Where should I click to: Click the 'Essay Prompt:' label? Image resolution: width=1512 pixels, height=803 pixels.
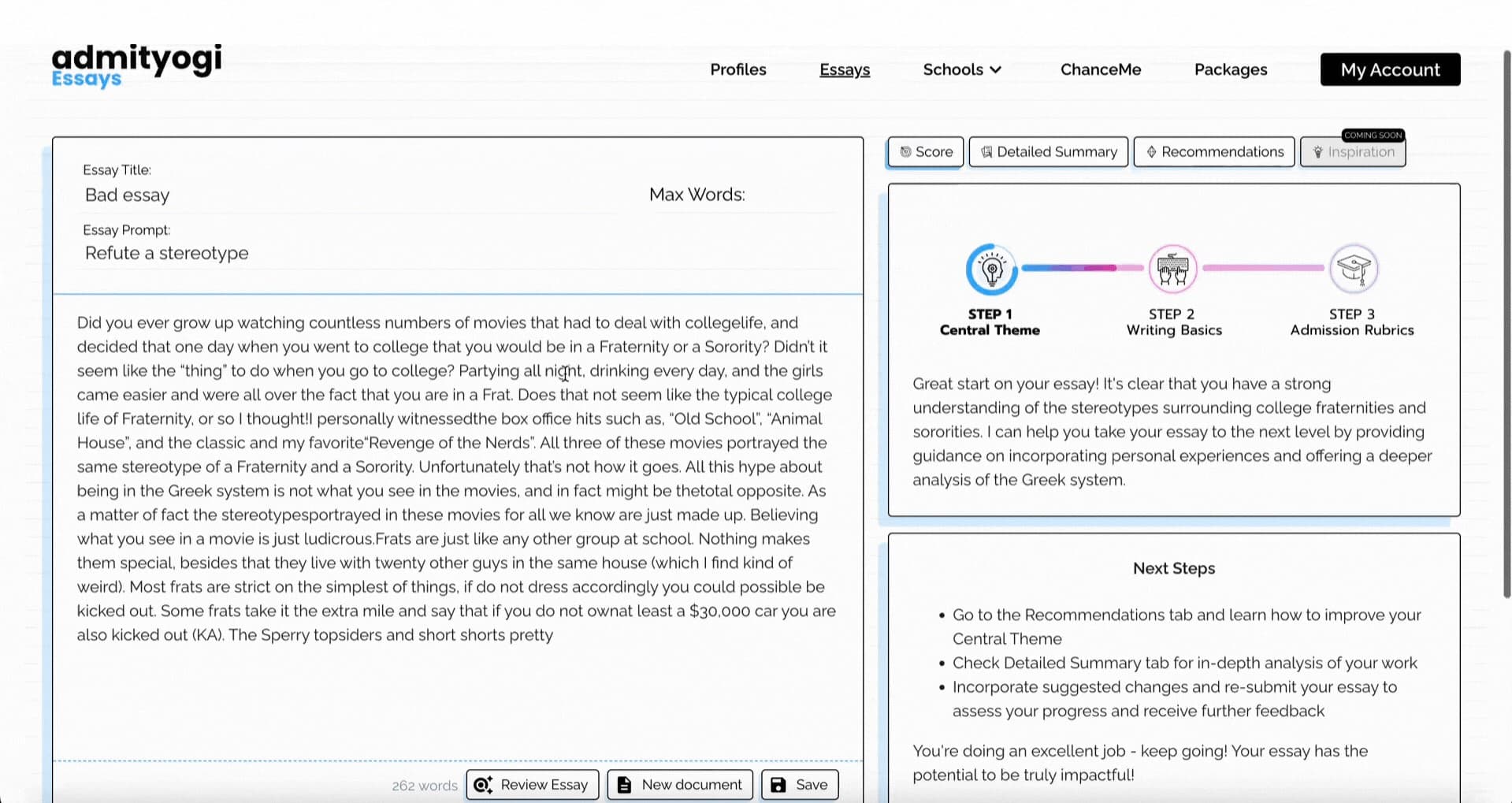pyautogui.click(x=126, y=229)
